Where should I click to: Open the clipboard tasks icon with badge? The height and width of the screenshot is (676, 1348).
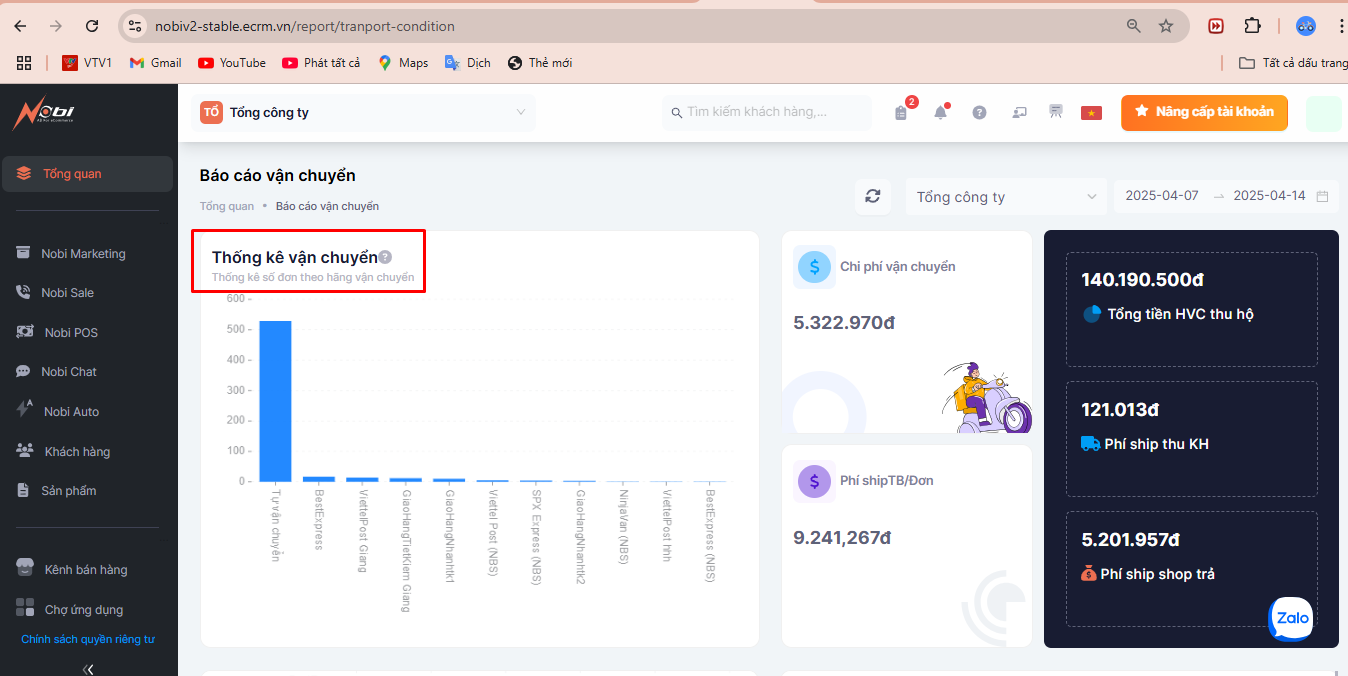[x=901, y=113]
